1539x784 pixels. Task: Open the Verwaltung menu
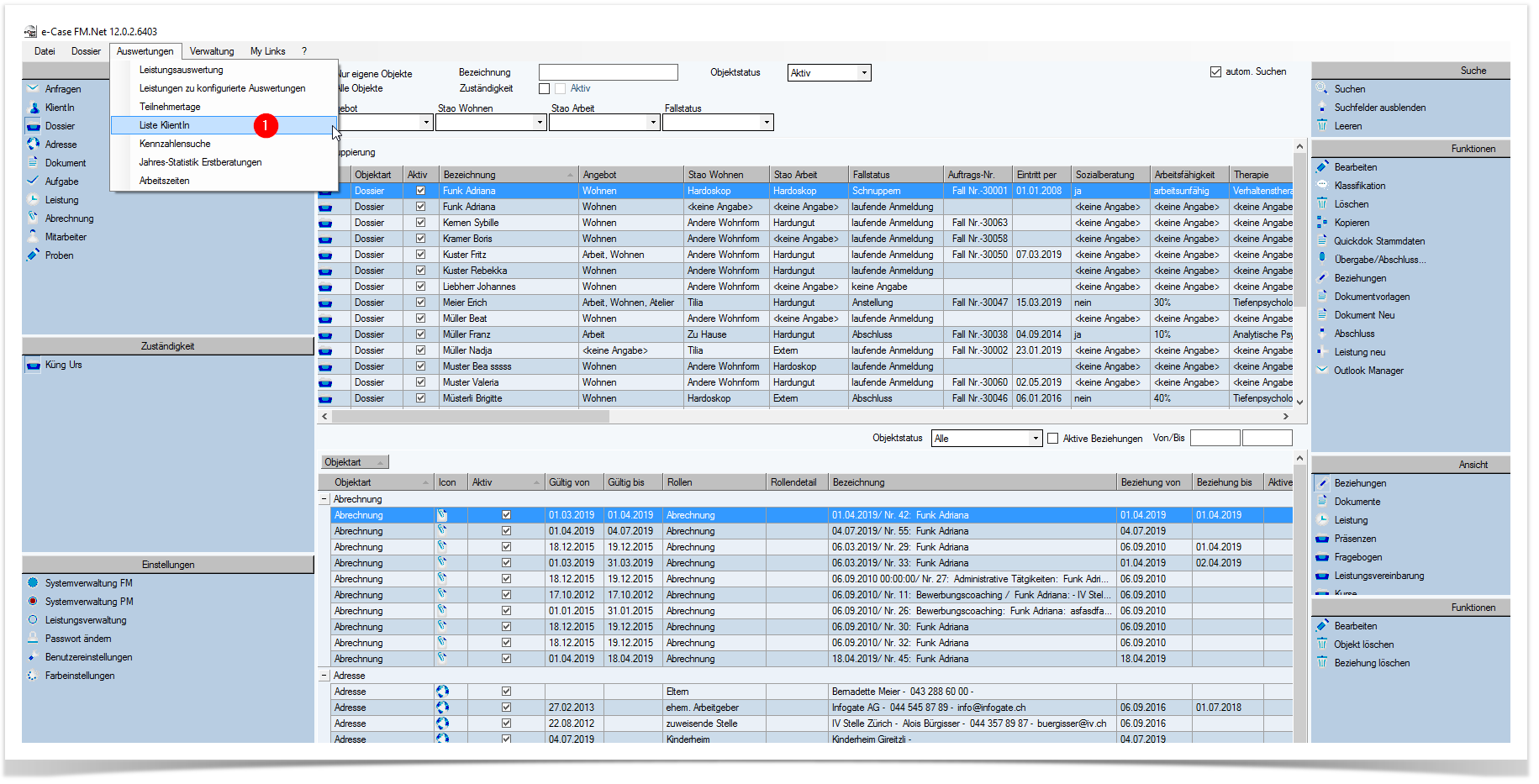(x=212, y=51)
